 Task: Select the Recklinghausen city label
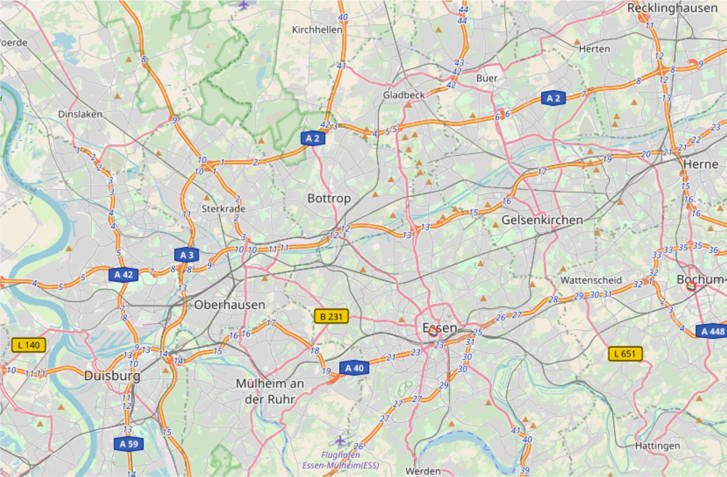(x=672, y=8)
